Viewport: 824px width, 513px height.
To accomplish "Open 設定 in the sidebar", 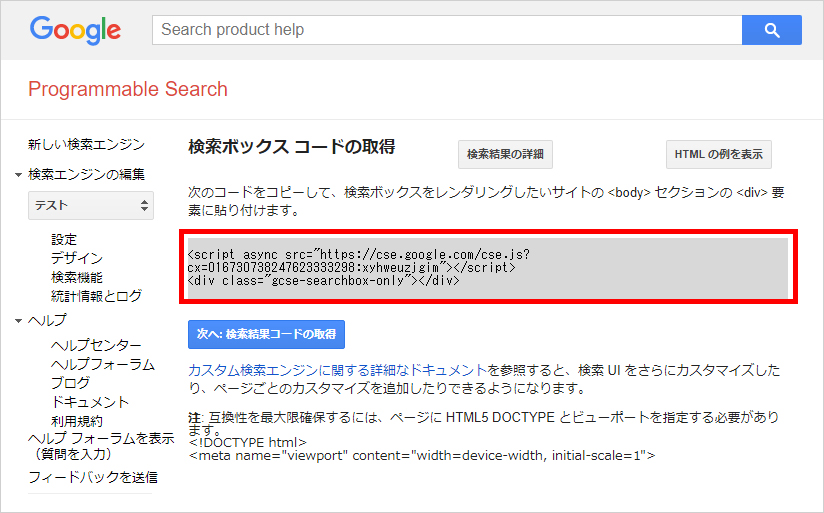I will [x=64, y=240].
